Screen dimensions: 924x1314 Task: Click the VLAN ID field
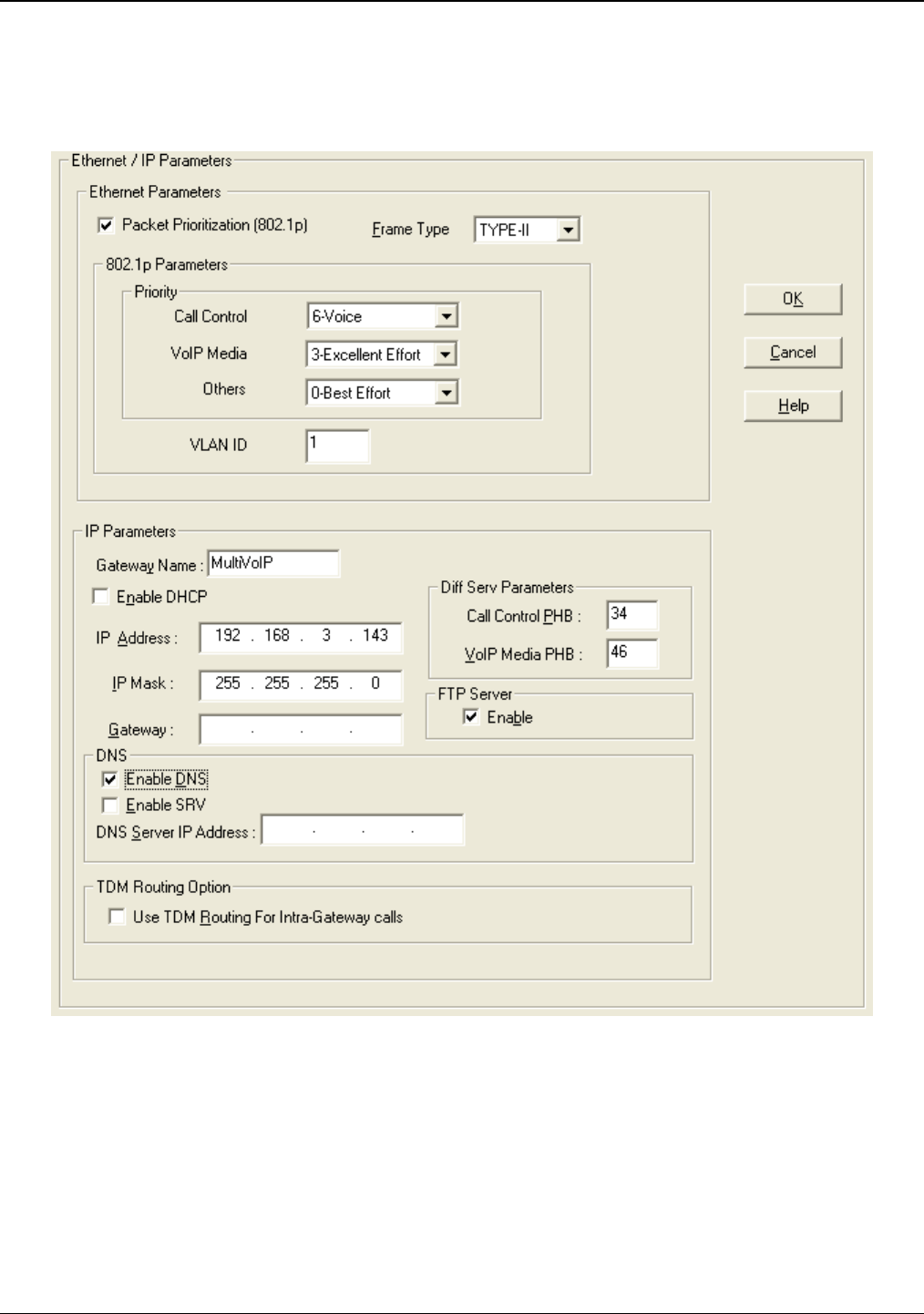[x=338, y=447]
